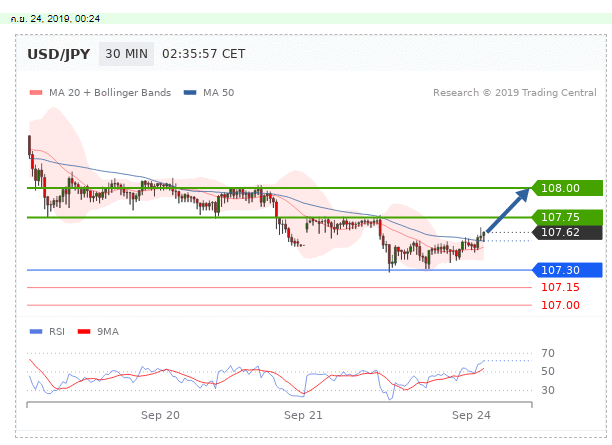Click the Sep 21 axis label
This screenshot has height=445, width=612.
[303, 415]
